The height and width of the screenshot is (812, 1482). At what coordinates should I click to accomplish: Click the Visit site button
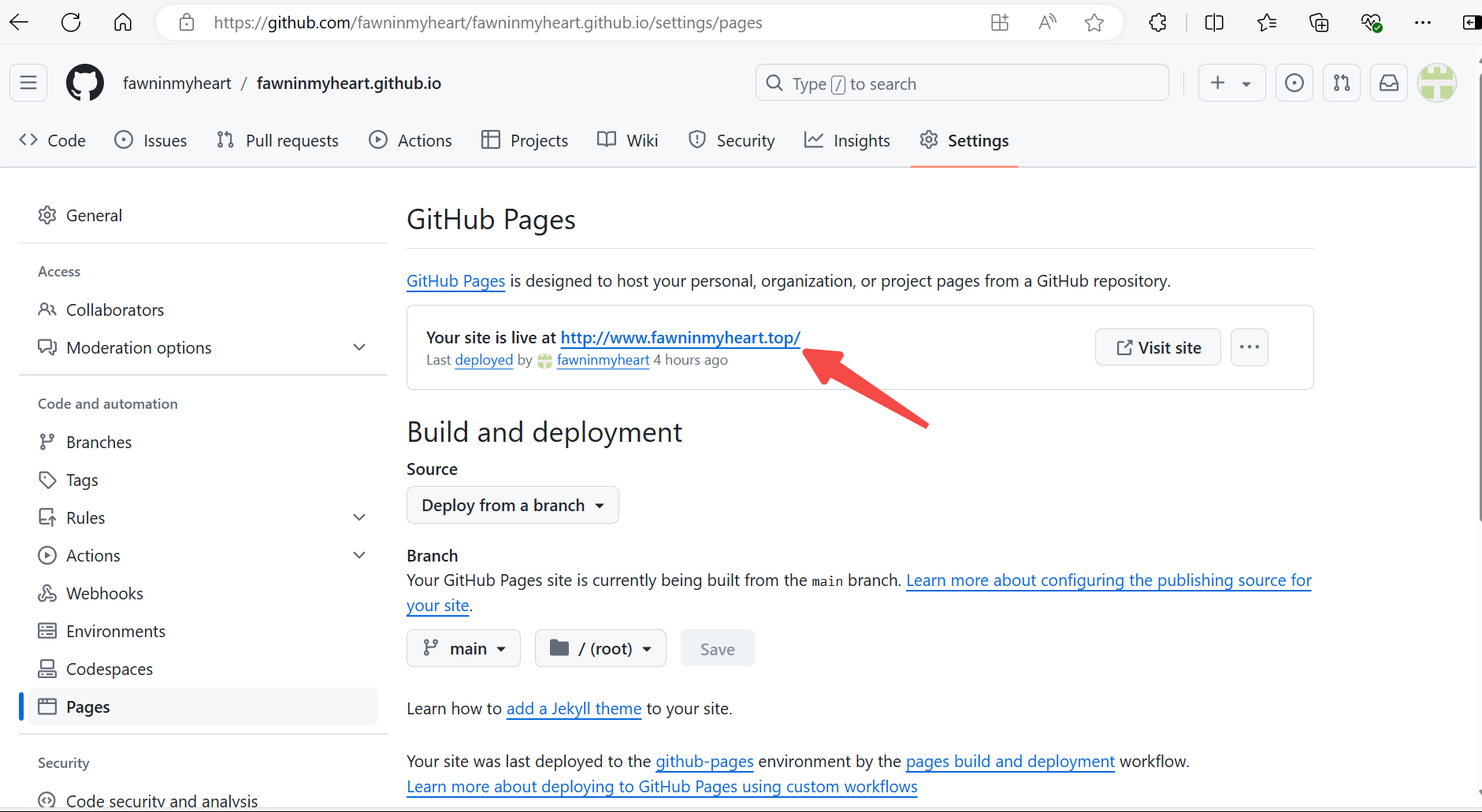click(1158, 347)
